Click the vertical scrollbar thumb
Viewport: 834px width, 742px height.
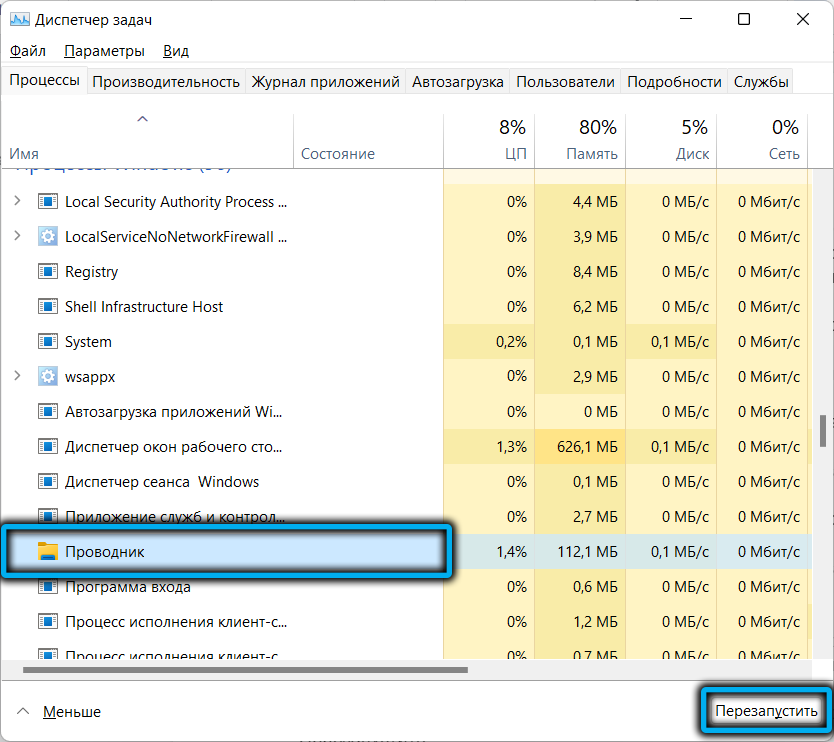[824, 430]
